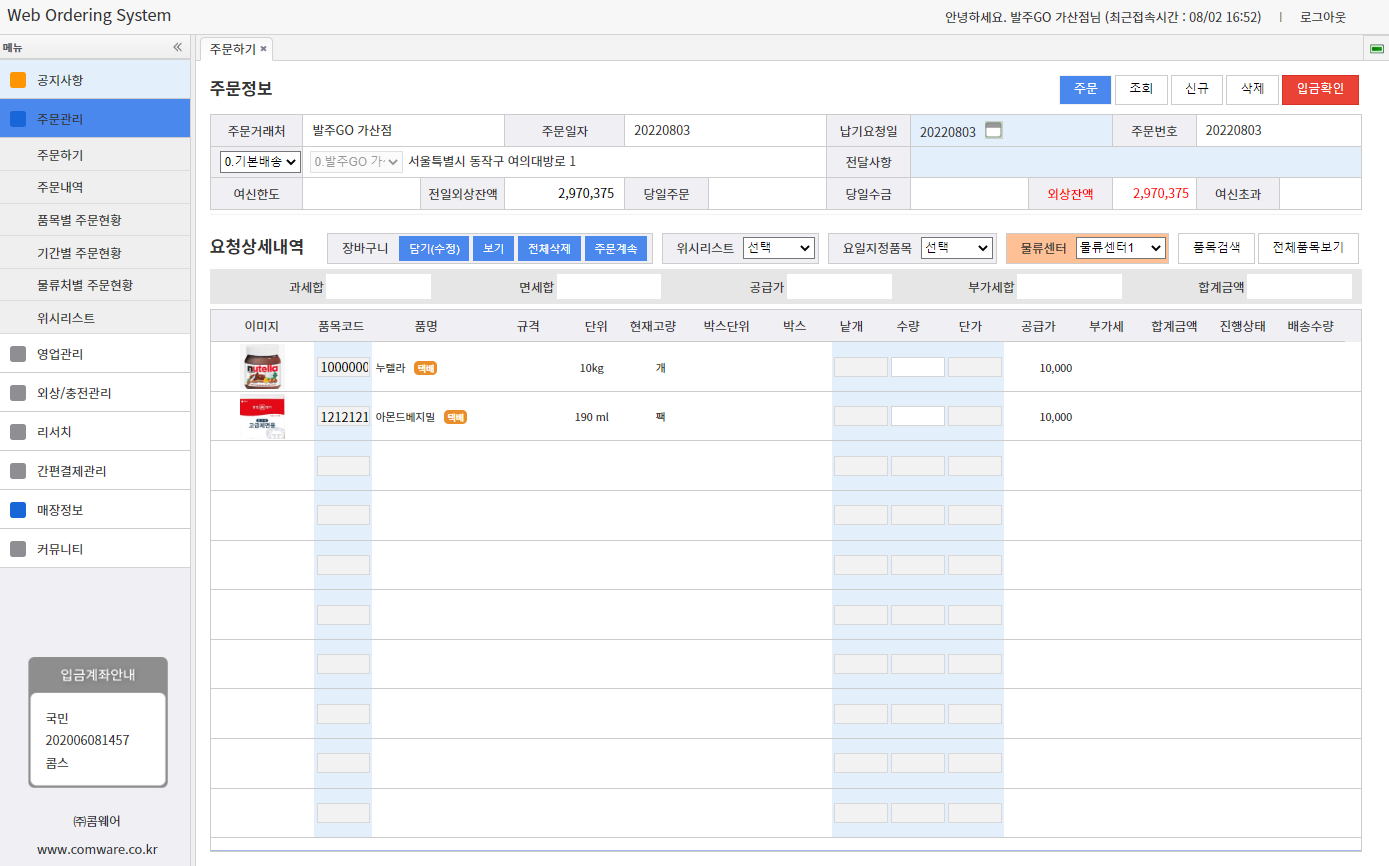Click the 품목코드 field for 아몬드베지밀

[343, 416]
